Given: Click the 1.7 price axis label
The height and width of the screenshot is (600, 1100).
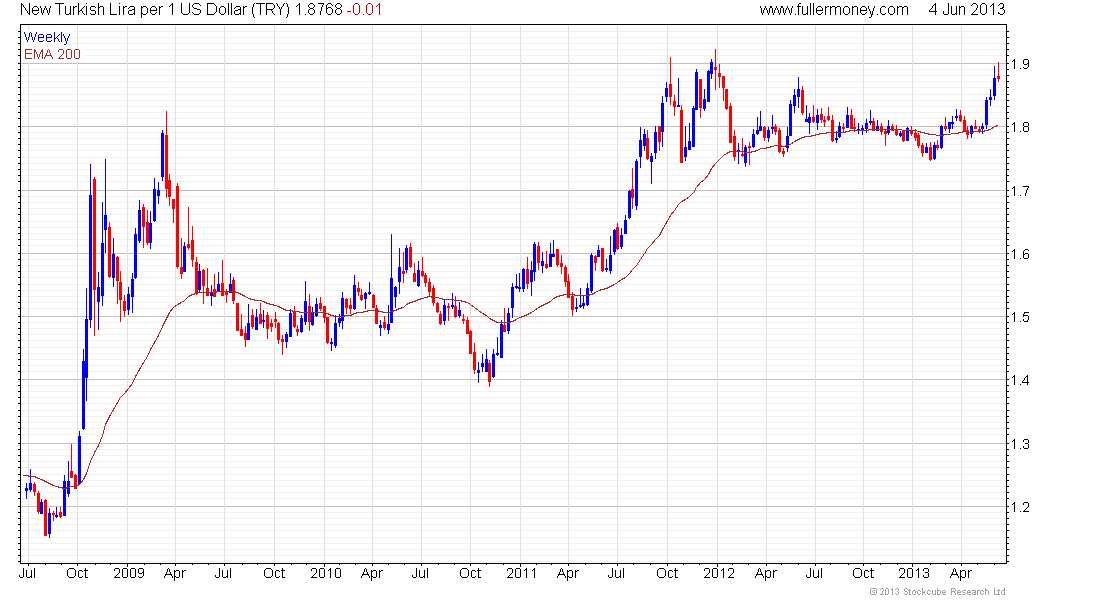Looking at the screenshot, I should click(1020, 191).
